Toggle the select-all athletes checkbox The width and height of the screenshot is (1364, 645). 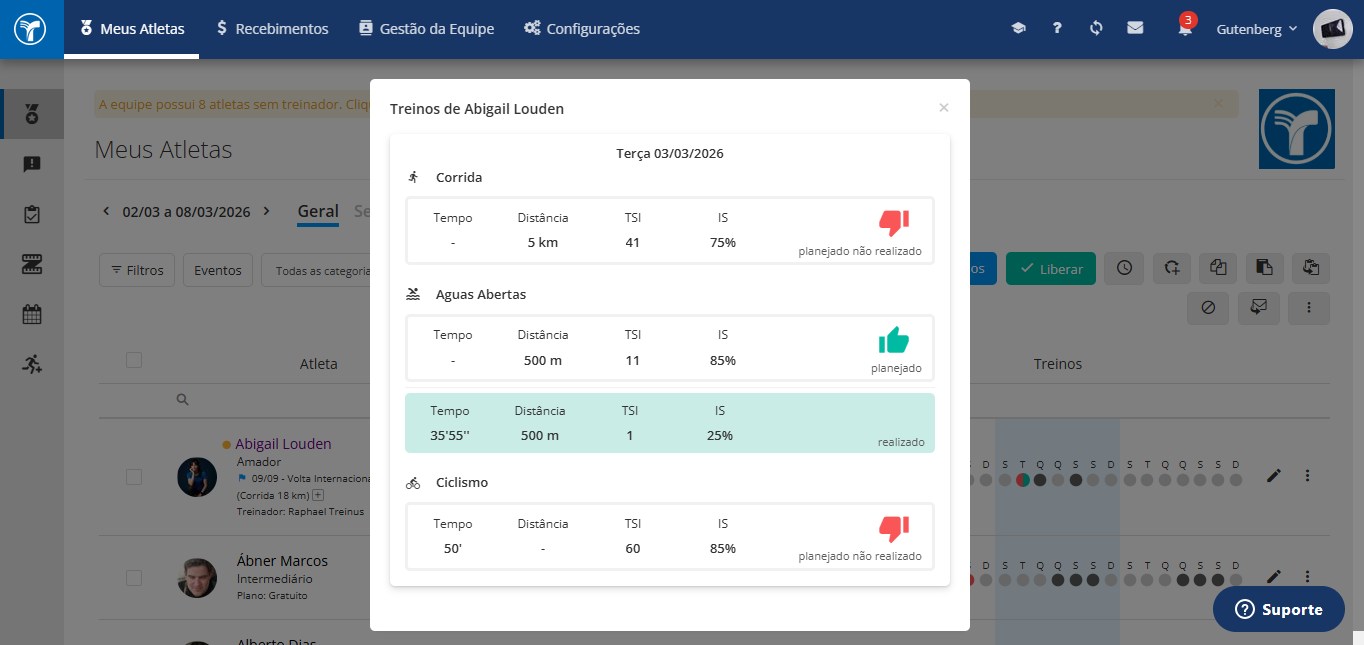pos(134,361)
